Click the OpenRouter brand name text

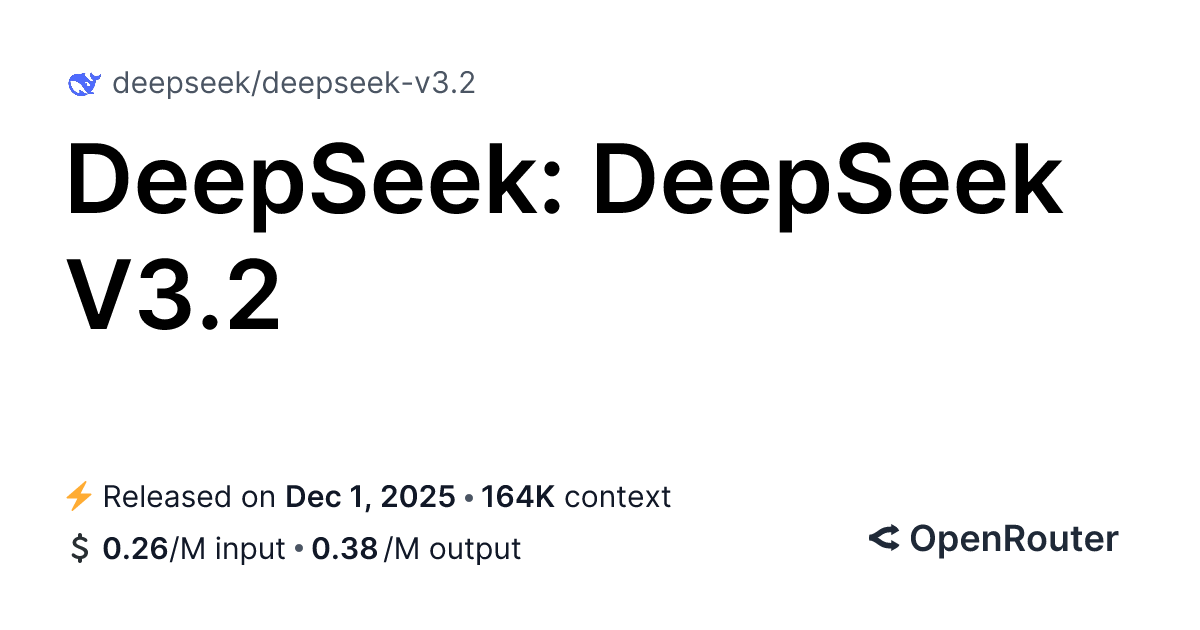coord(1013,539)
